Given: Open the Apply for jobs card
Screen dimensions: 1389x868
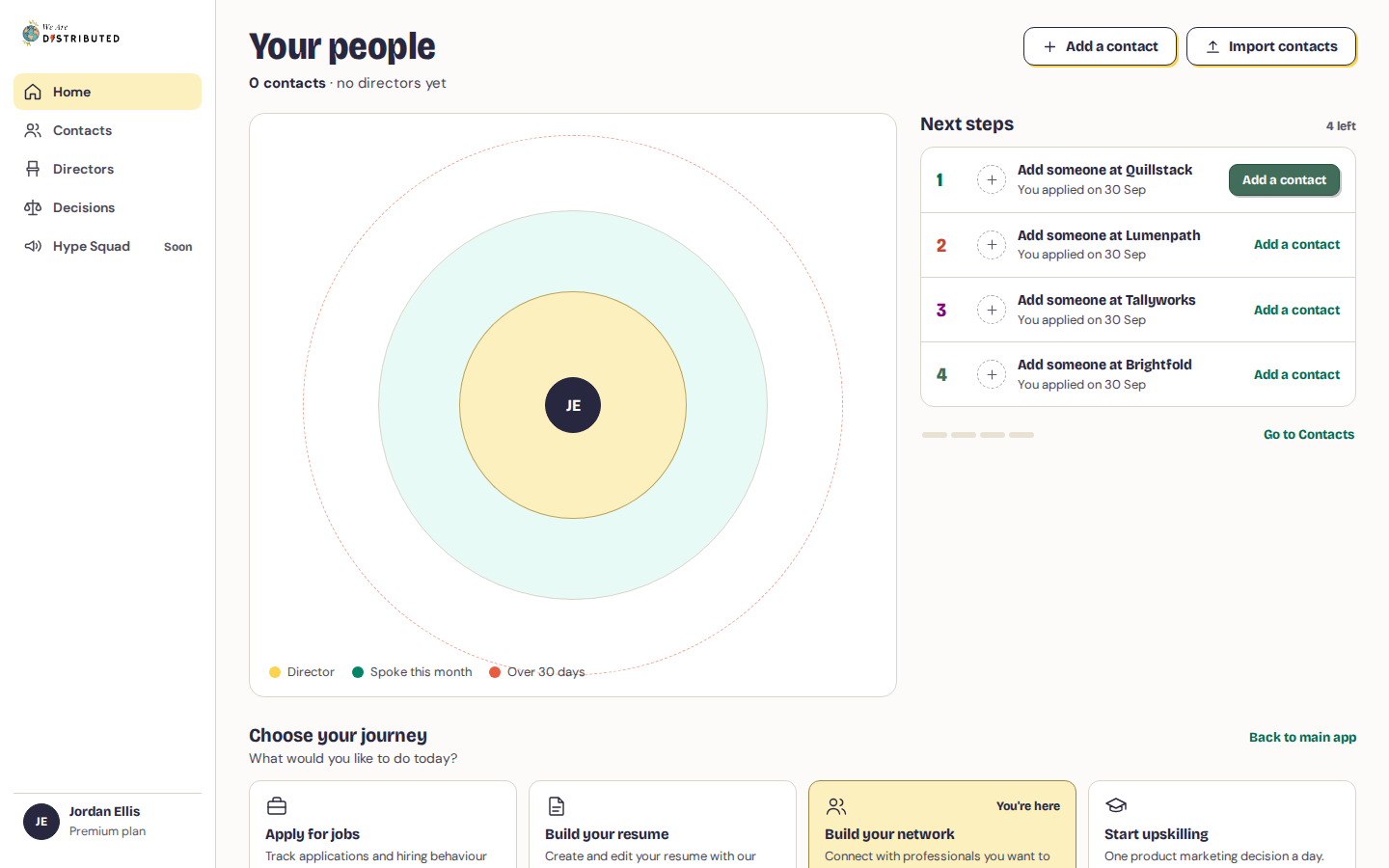Looking at the screenshot, I should (x=383, y=825).
